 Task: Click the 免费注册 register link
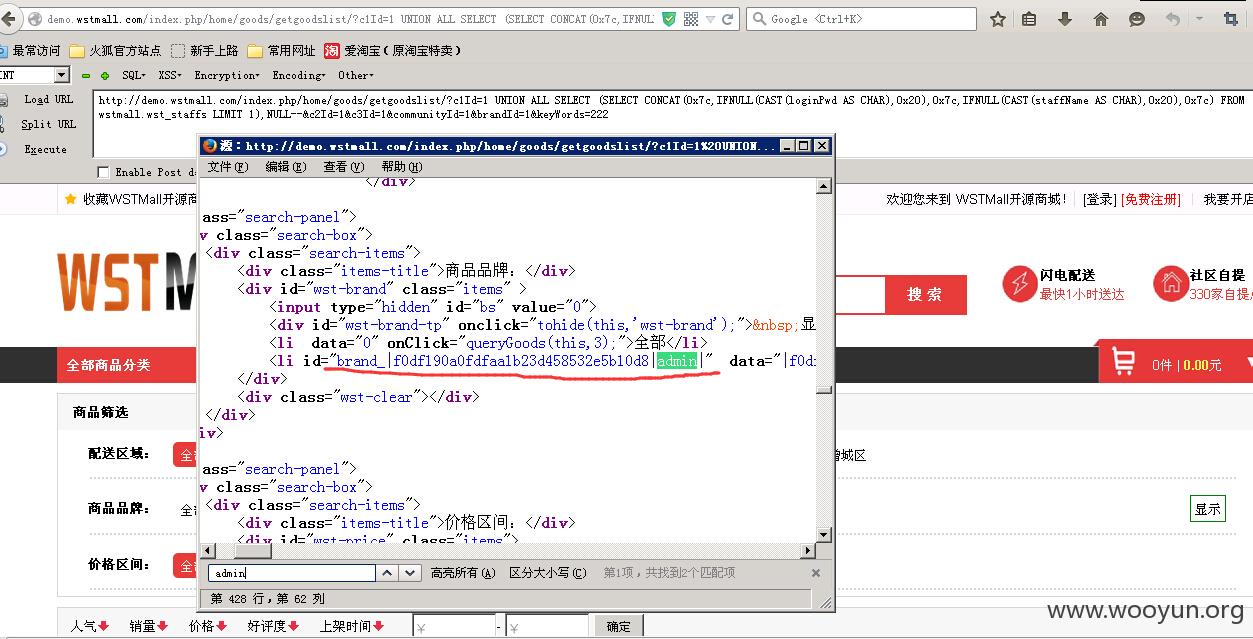click(1150, 200)
